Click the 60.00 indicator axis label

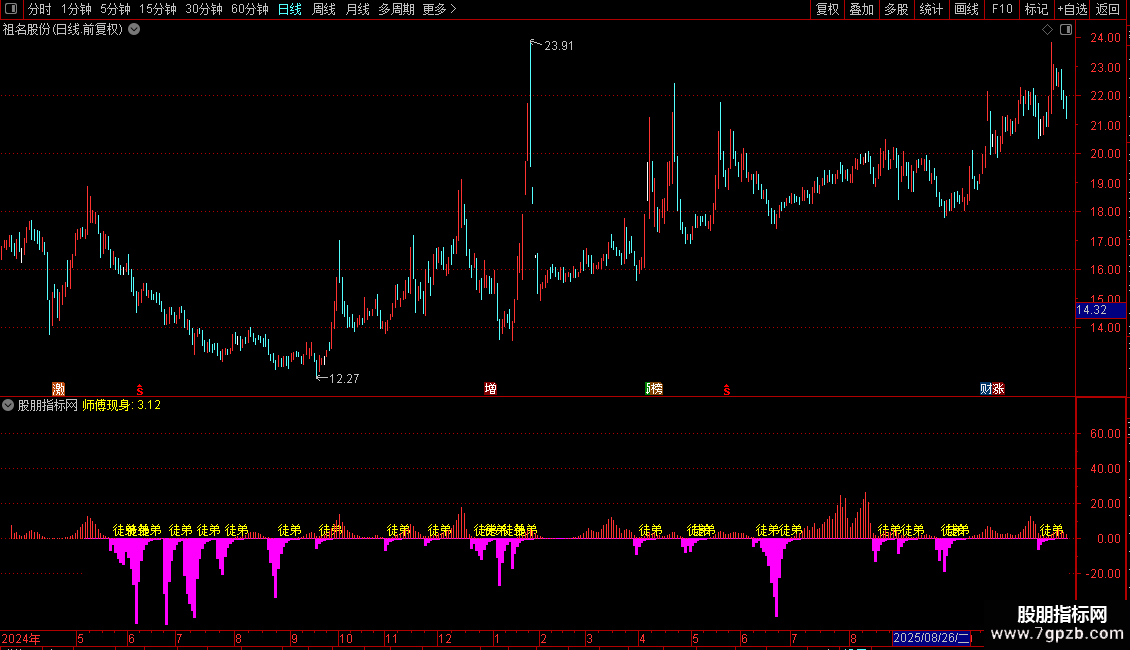(x=1105, y=434)
